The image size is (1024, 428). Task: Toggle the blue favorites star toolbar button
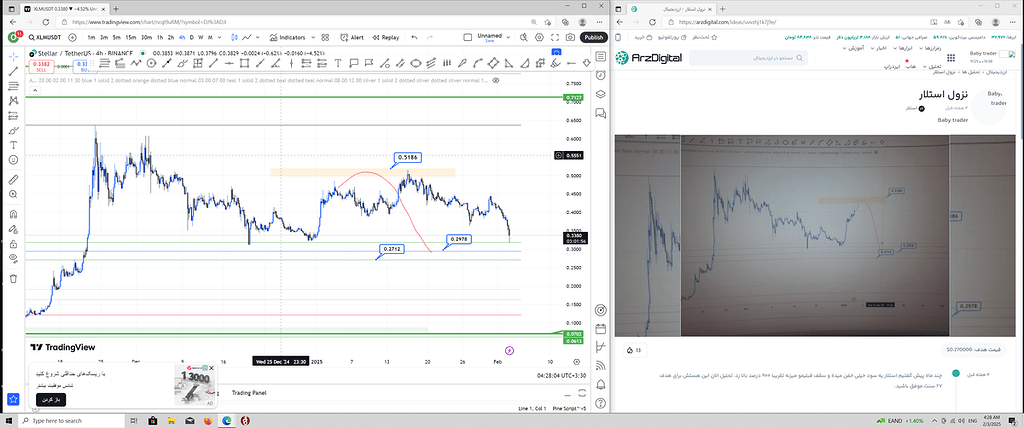[13, 399]
